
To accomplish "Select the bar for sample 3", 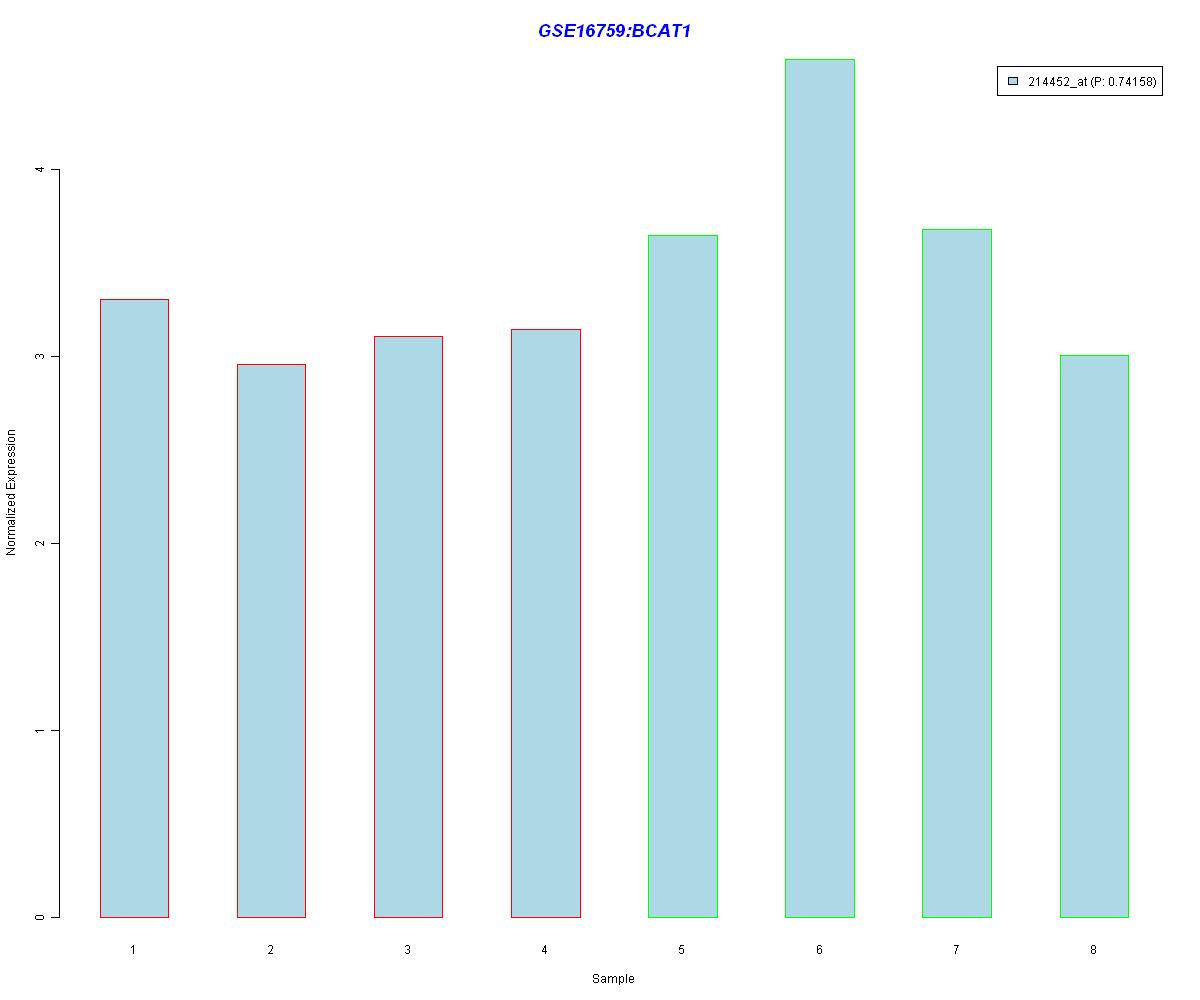I will pos(408,627).
